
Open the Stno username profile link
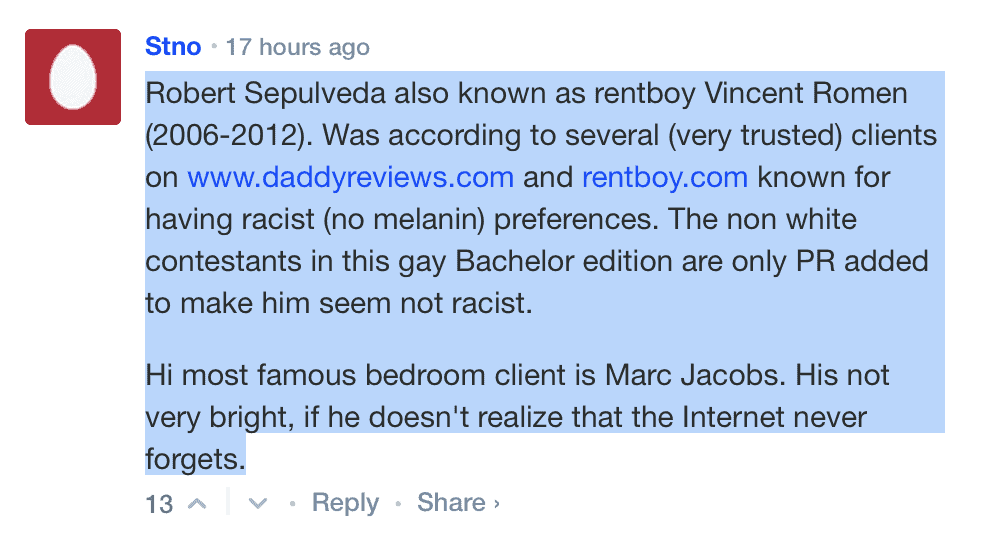(173, 46)
